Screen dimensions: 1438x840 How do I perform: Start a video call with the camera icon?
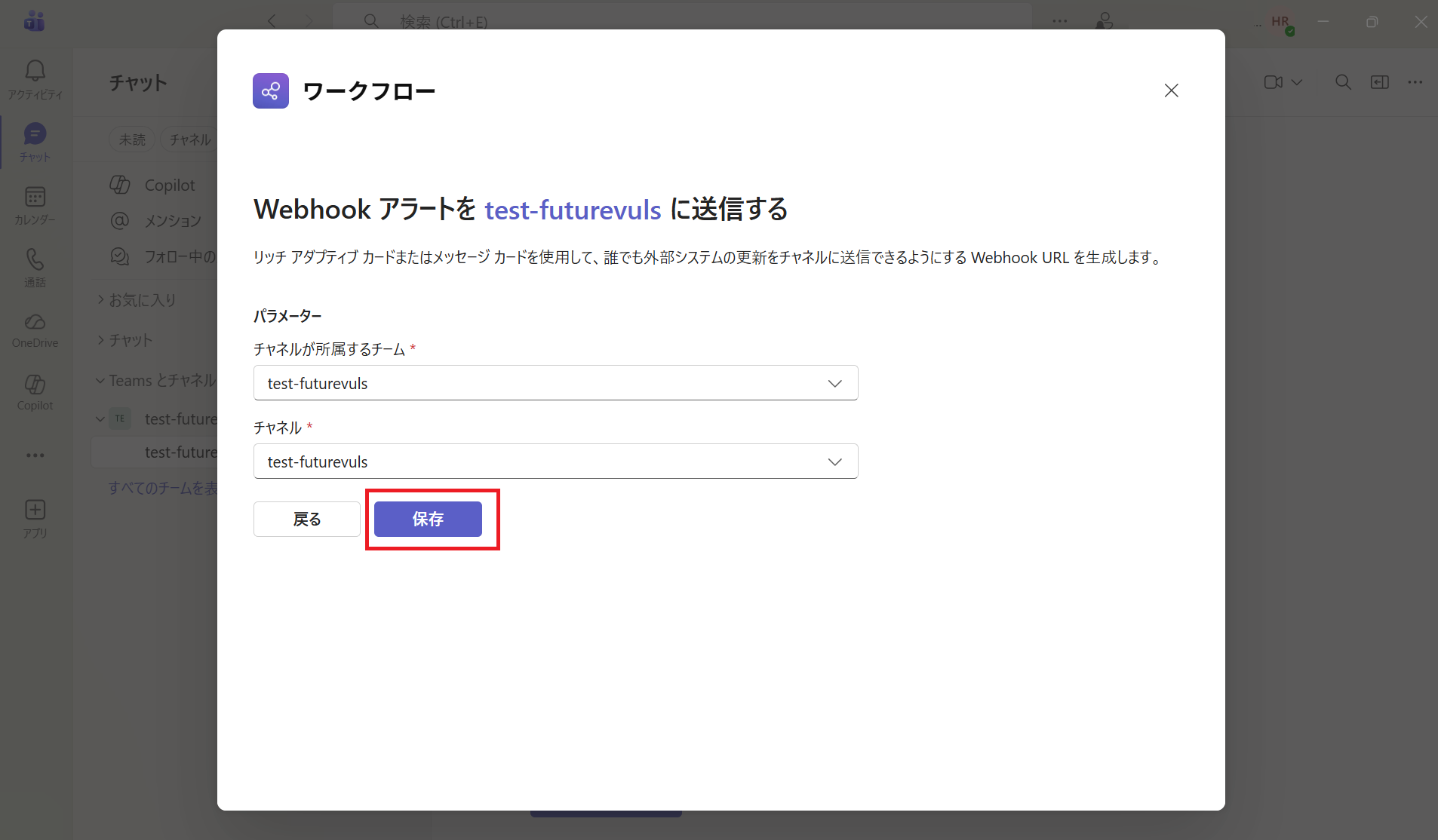point(1274,82)
